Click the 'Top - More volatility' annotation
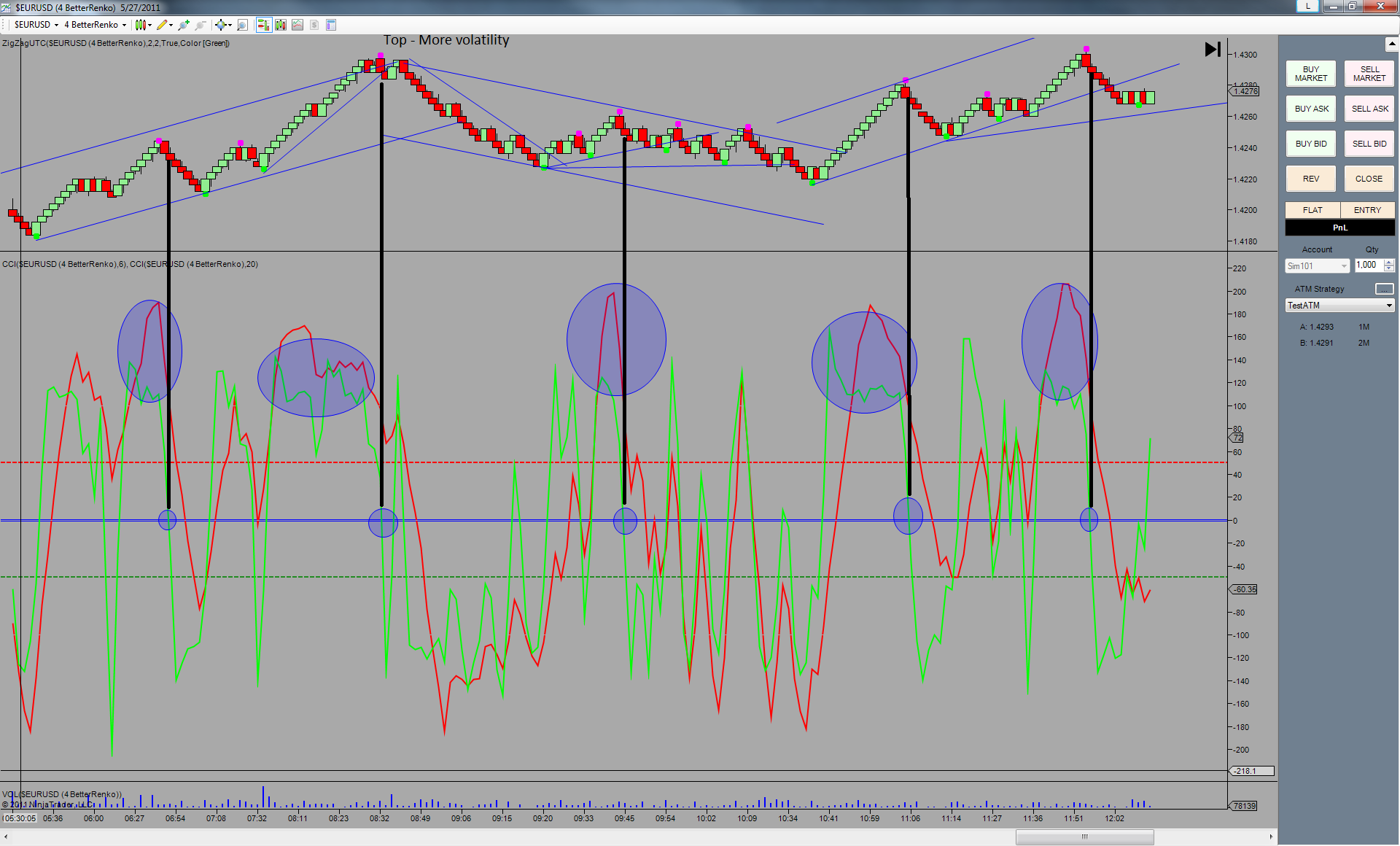The height and width of the screenshot is (846, 1400). click(446, 40)
